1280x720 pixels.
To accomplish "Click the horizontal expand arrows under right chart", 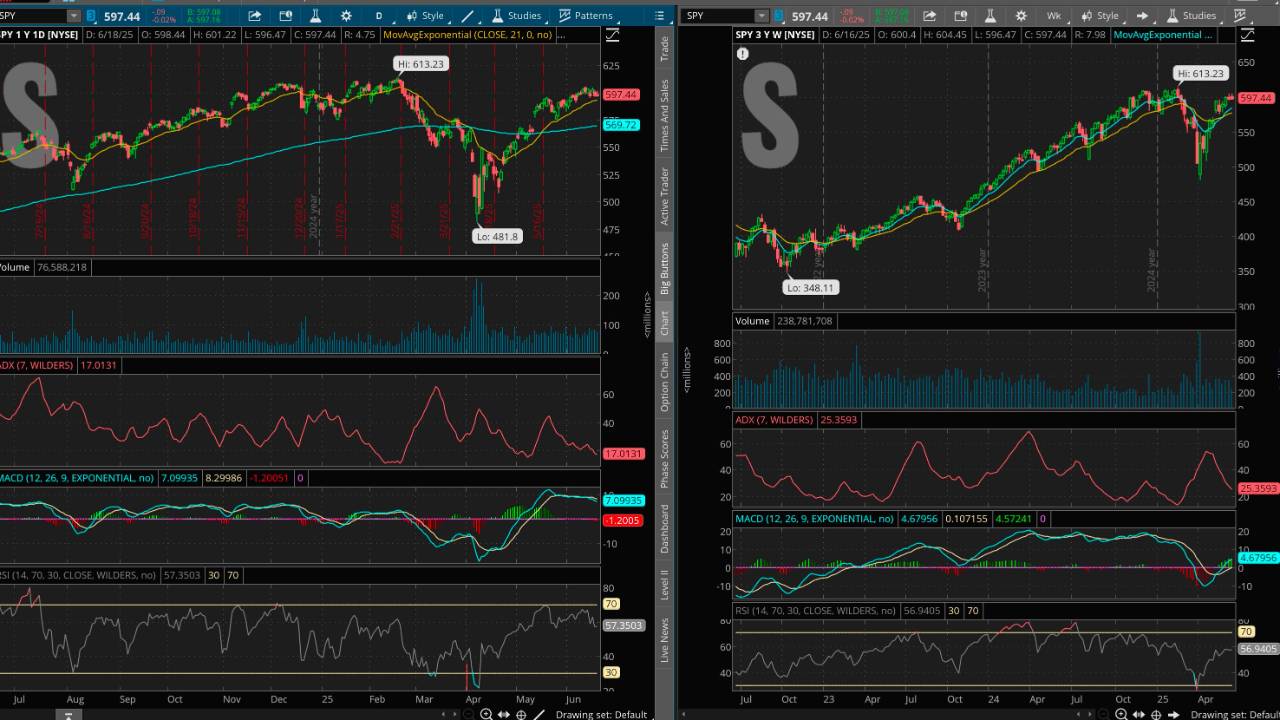I will (1138, 714).
